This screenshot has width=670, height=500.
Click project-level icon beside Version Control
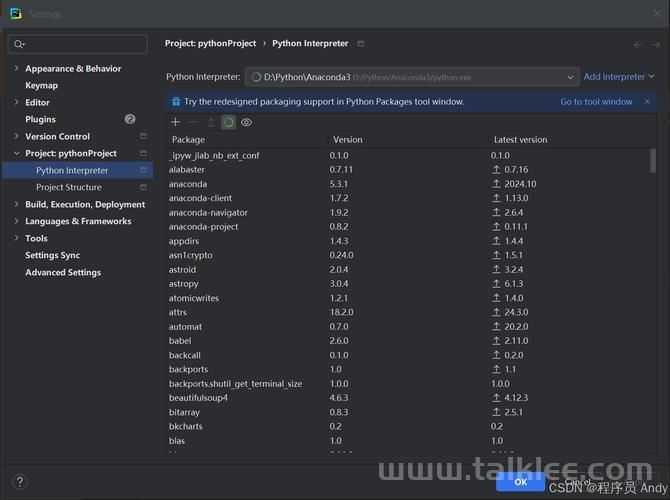tap(143, 136)
